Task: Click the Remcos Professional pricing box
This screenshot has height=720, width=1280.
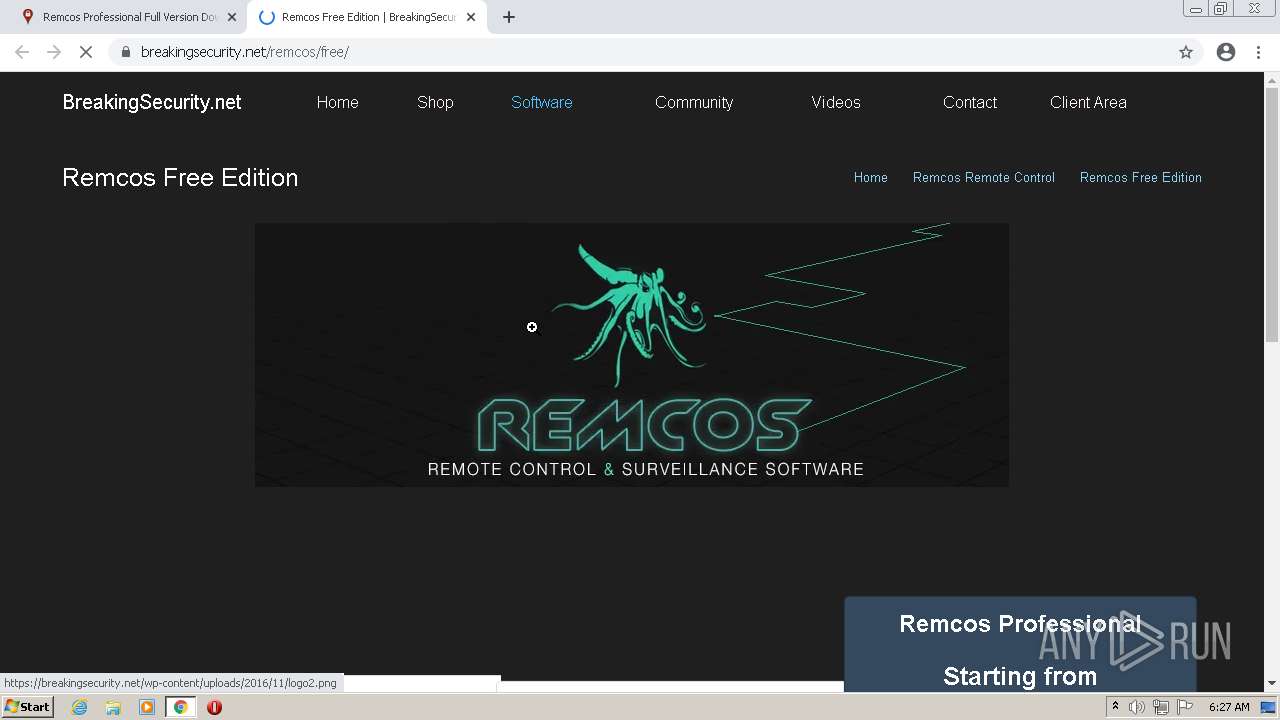Action: [x=1020, y=645]
